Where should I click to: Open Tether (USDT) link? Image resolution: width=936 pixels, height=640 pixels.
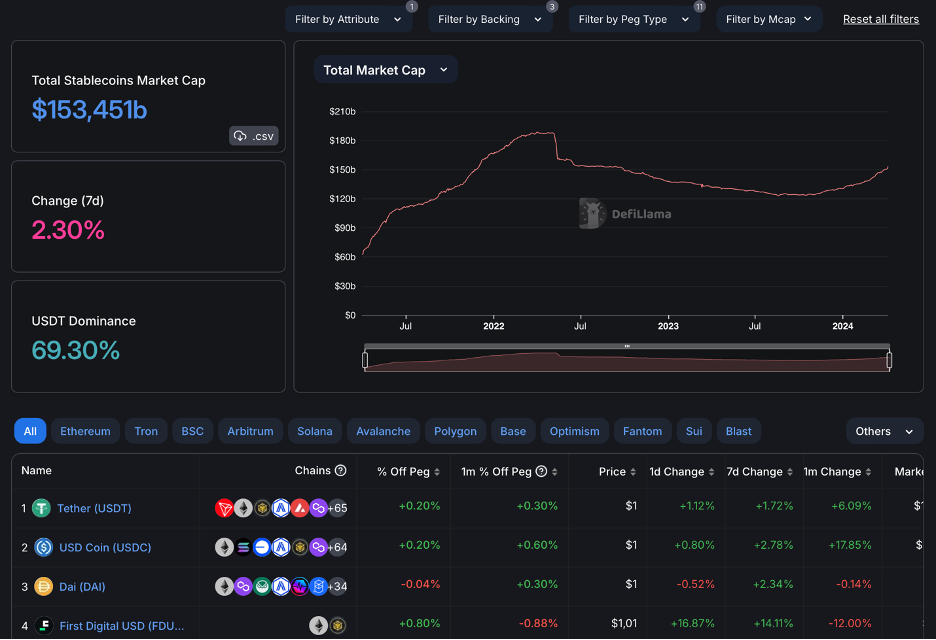94,508
